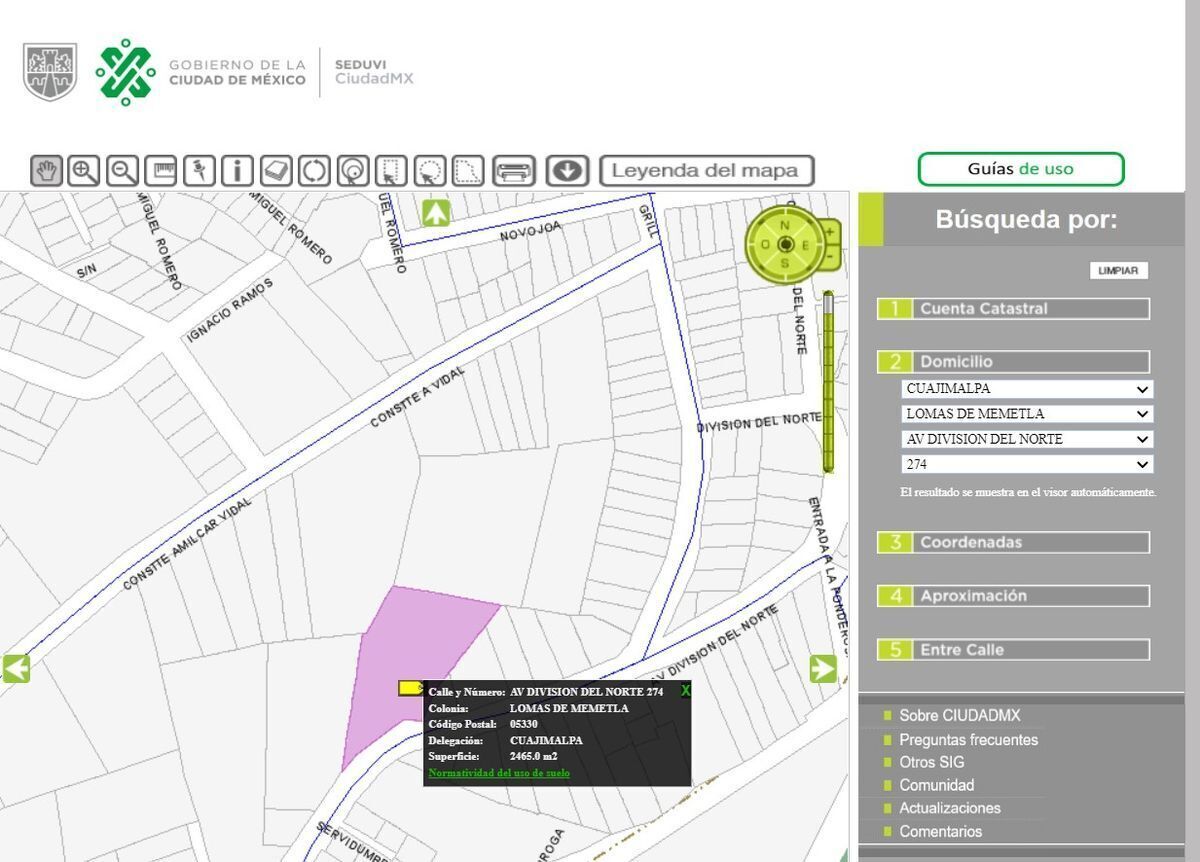The image size is (1200, 862).
Task: Click S on the compass control
Action: [785, 264]
